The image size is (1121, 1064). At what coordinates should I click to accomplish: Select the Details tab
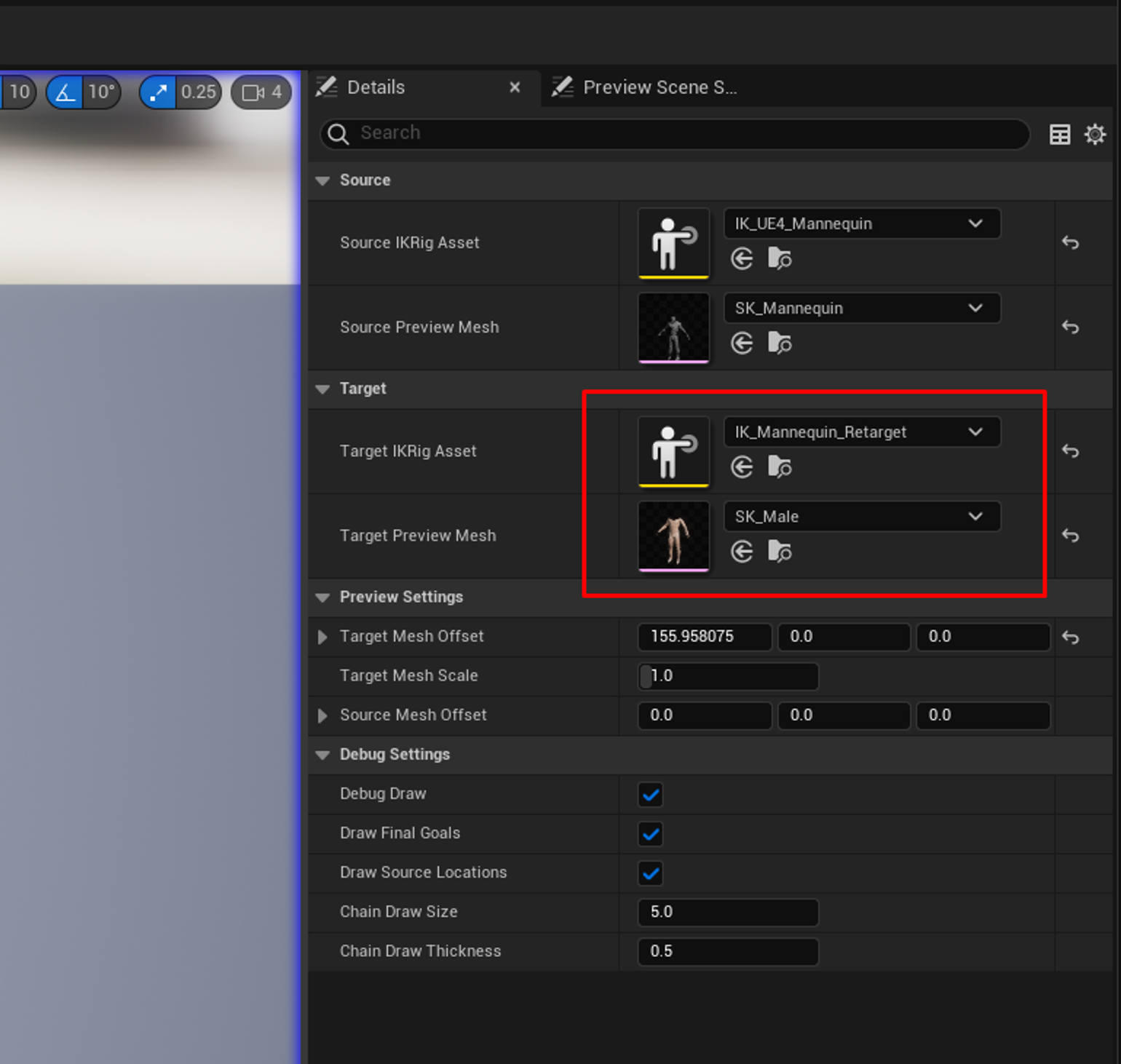click(x=376, y=87)
